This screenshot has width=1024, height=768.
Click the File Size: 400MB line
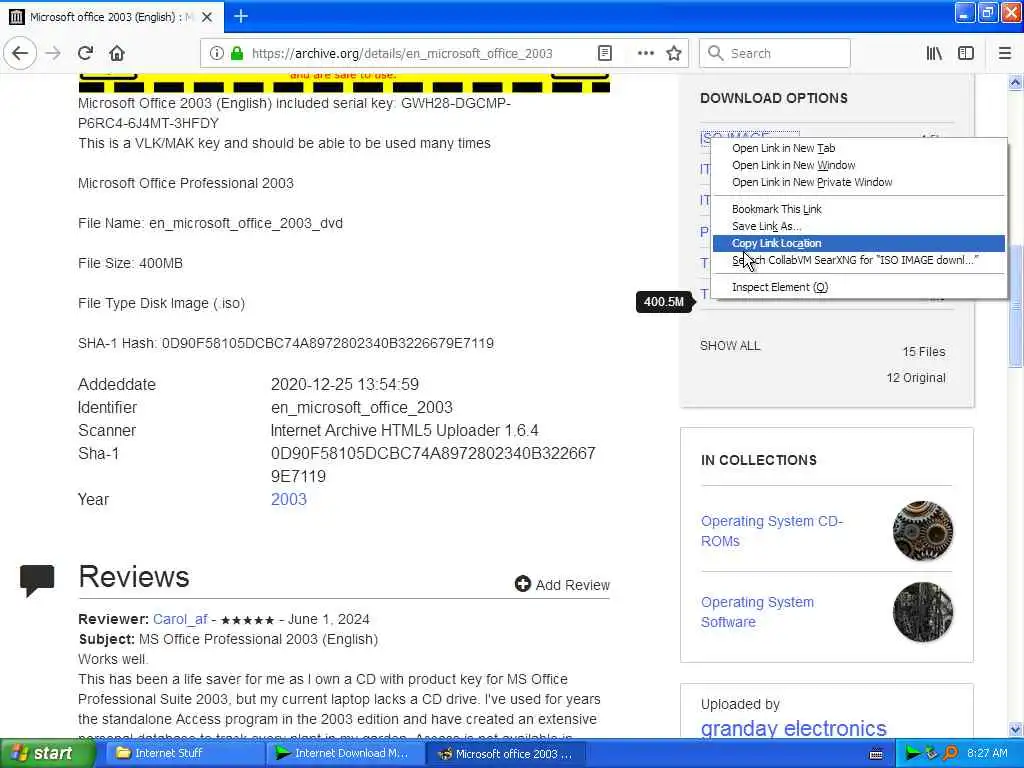pyautogui.click(x=131, y=263)
